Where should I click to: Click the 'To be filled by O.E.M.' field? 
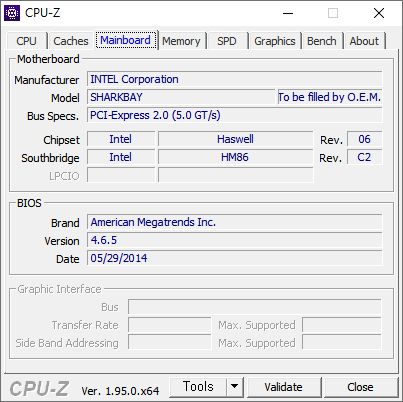pyautogui.click(x=330, y=97)
